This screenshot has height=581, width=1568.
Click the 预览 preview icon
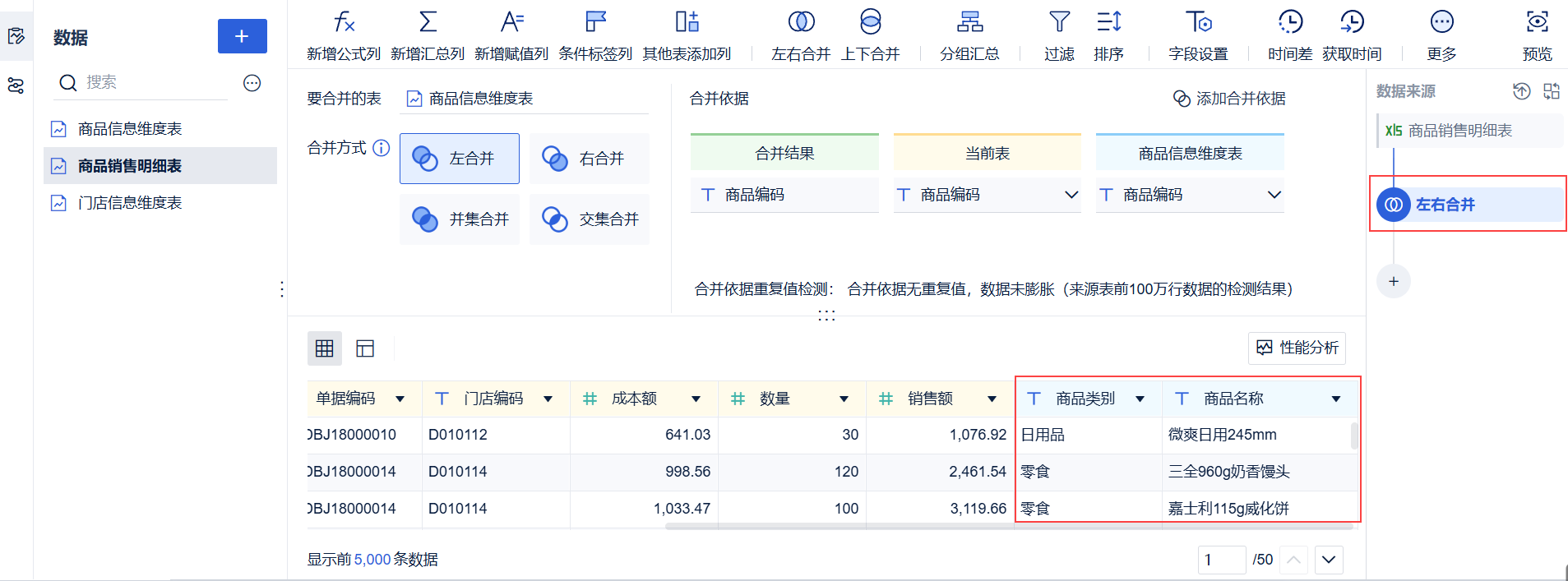[x=1537, y=22]
